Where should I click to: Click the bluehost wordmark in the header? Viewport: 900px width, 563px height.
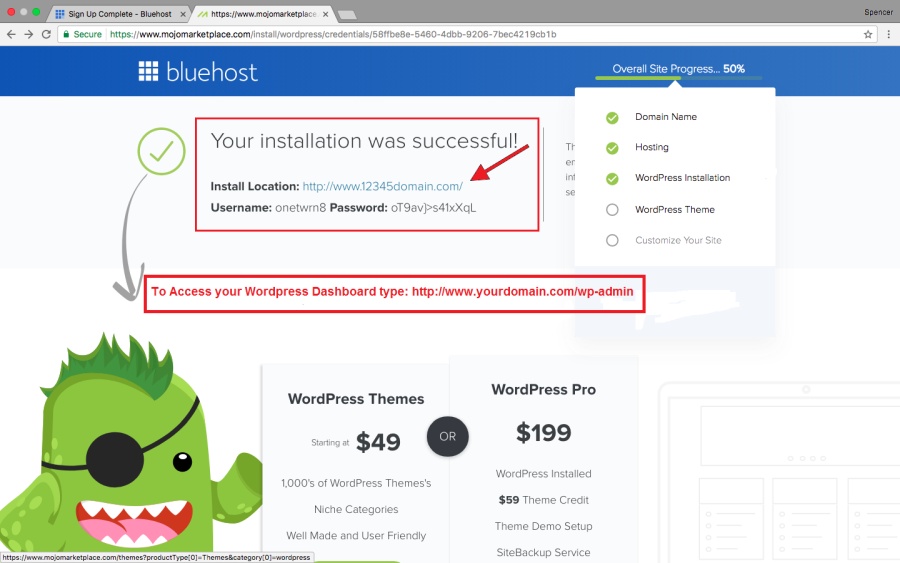tap(212, 72)
